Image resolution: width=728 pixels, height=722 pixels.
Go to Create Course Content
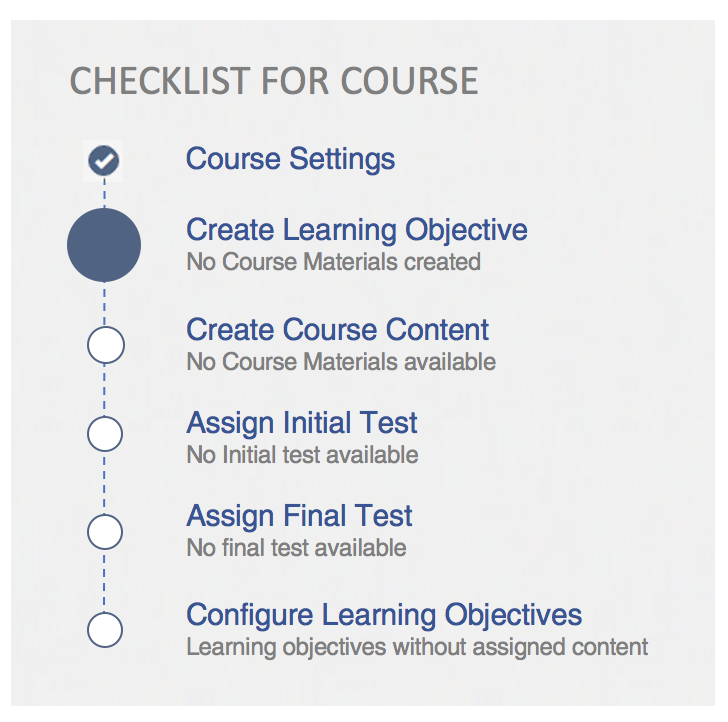(337, 330)
